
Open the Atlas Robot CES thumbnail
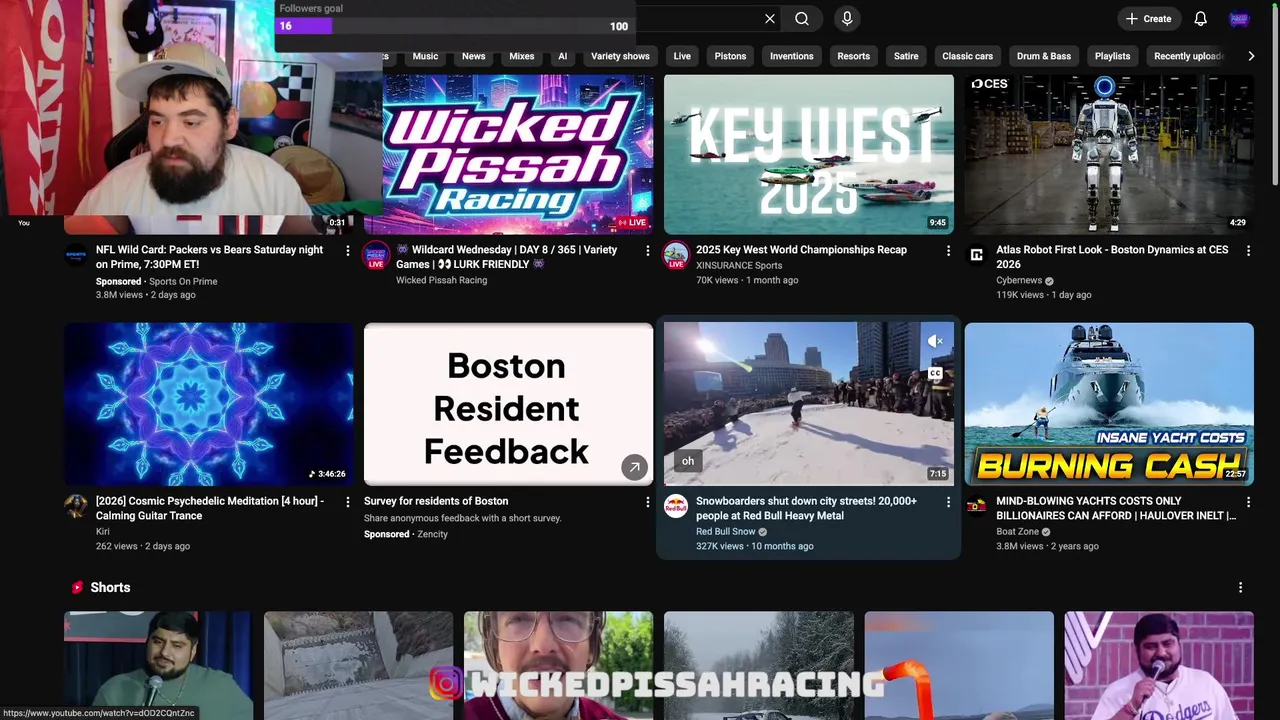[x=1109, y=154]
